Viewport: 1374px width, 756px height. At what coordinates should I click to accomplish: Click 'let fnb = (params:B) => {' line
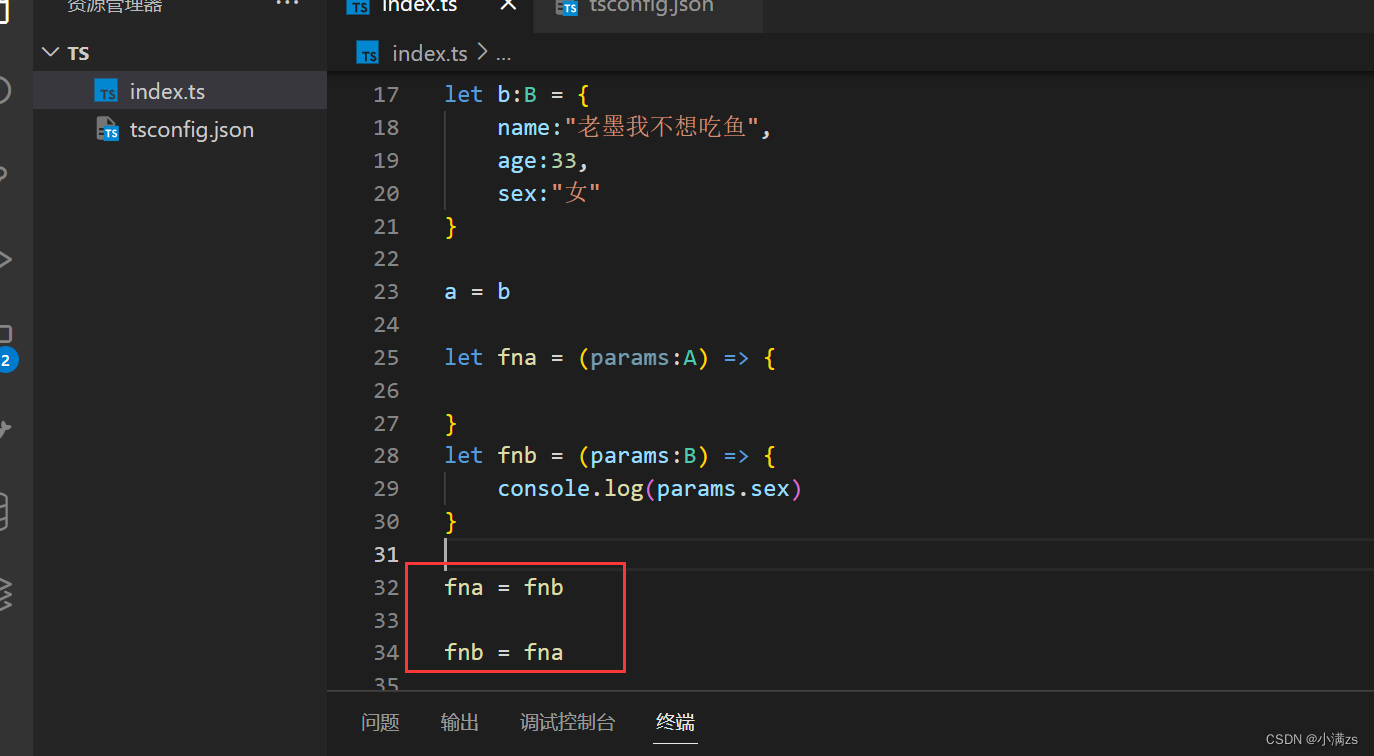point(610,455)
